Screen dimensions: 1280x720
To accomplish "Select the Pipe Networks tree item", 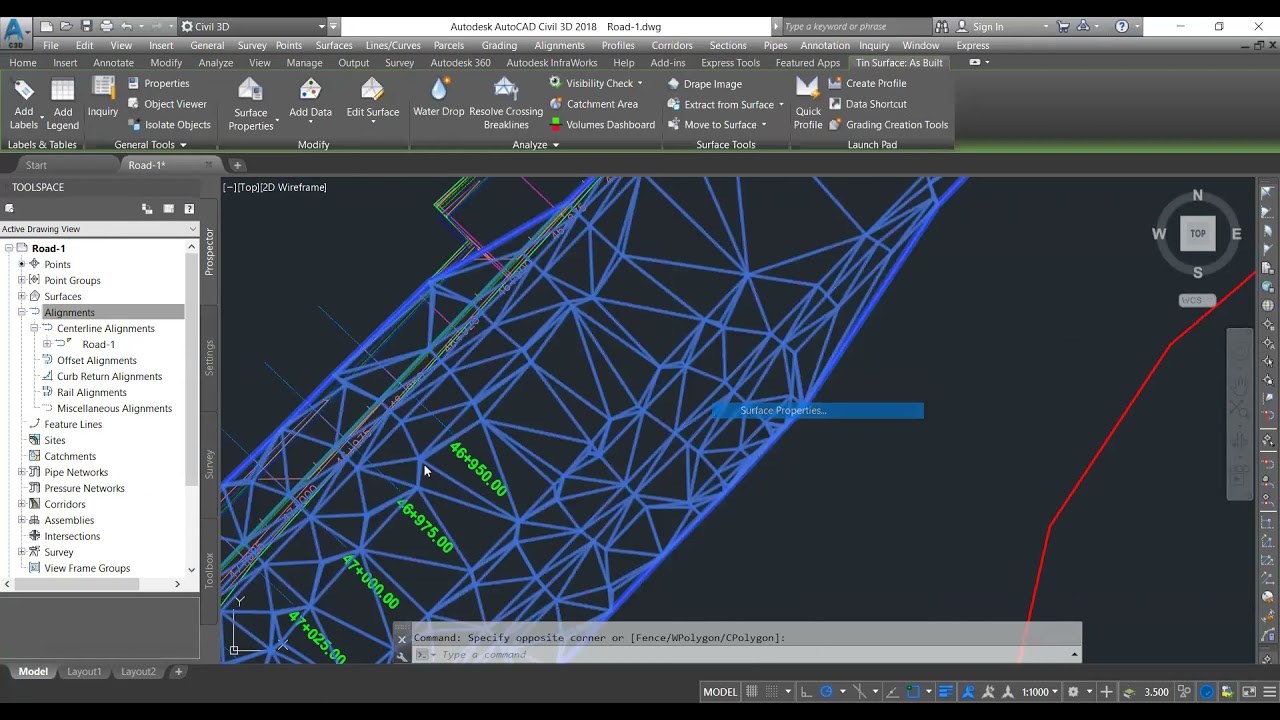I will (75, 472).
